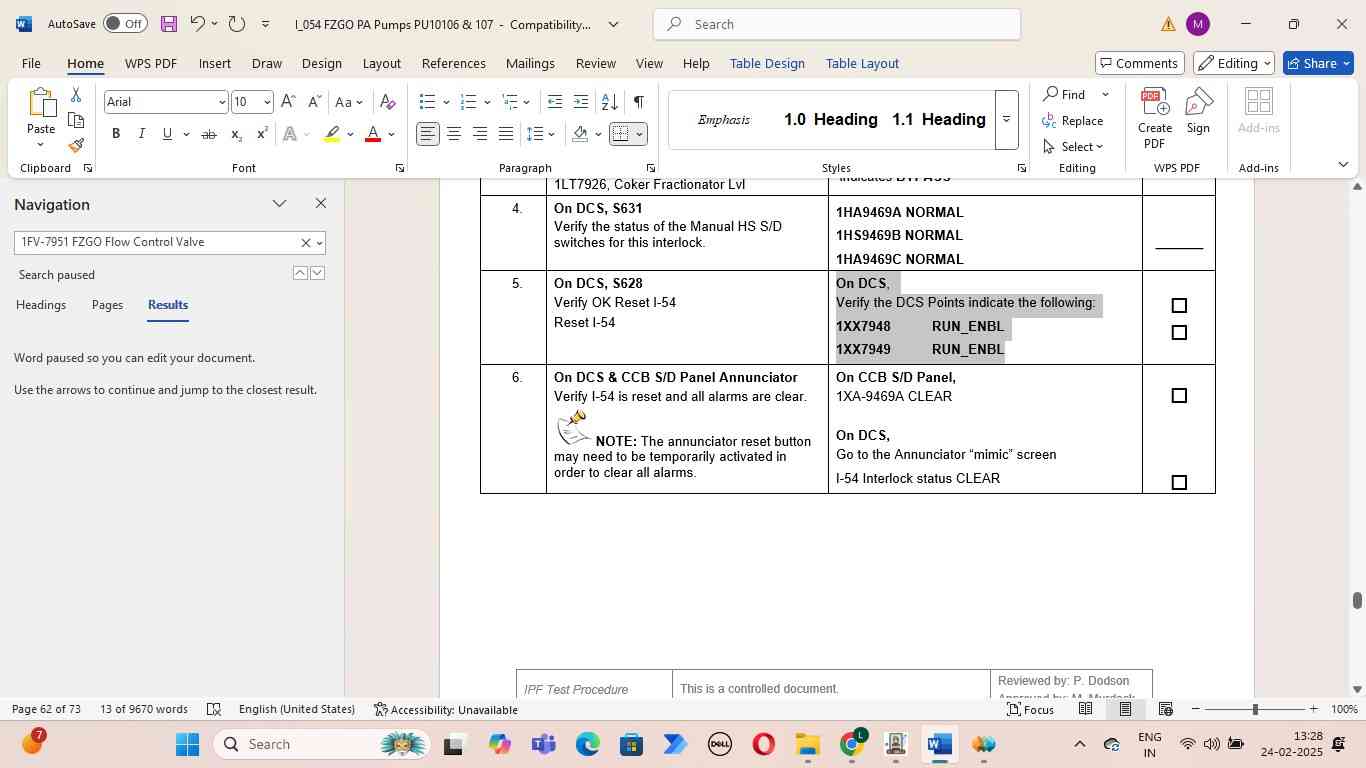Justify the paragraph text
Image resolution: width=1366 pixels, height=768 pixels.
point(506,134)
